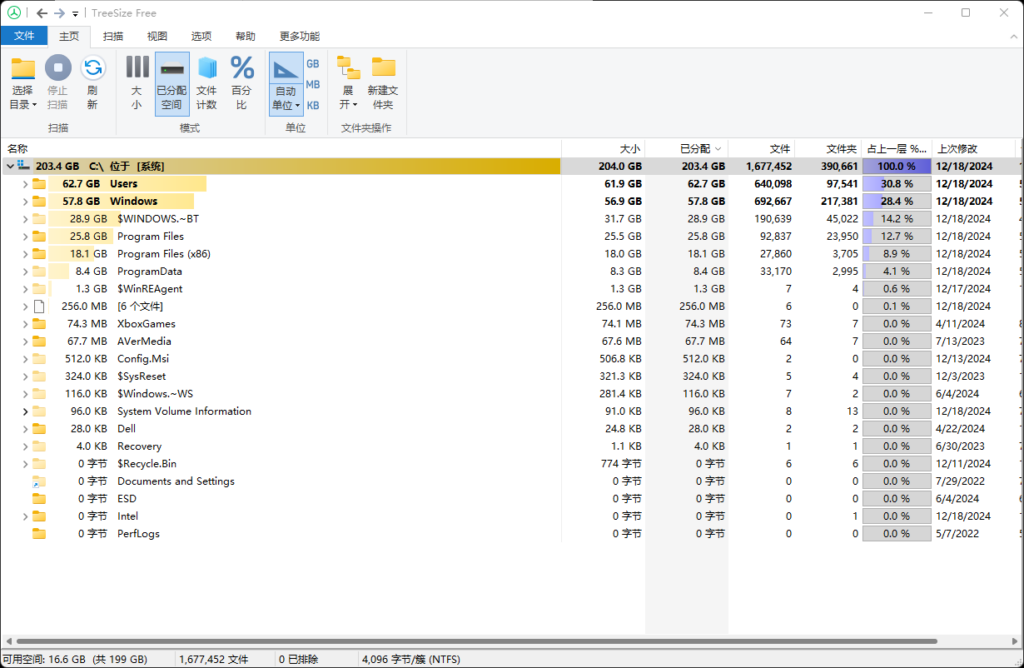Click the 100.0 % bar of C:\

(897, 167)
